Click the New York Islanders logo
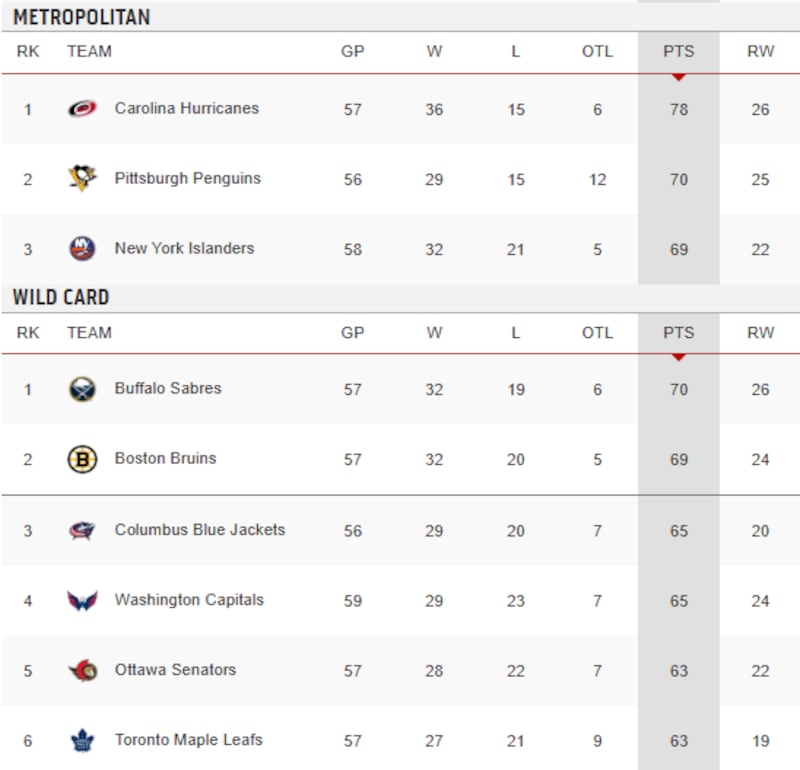The width and height of the screenshot is (800, 770). 82,249
